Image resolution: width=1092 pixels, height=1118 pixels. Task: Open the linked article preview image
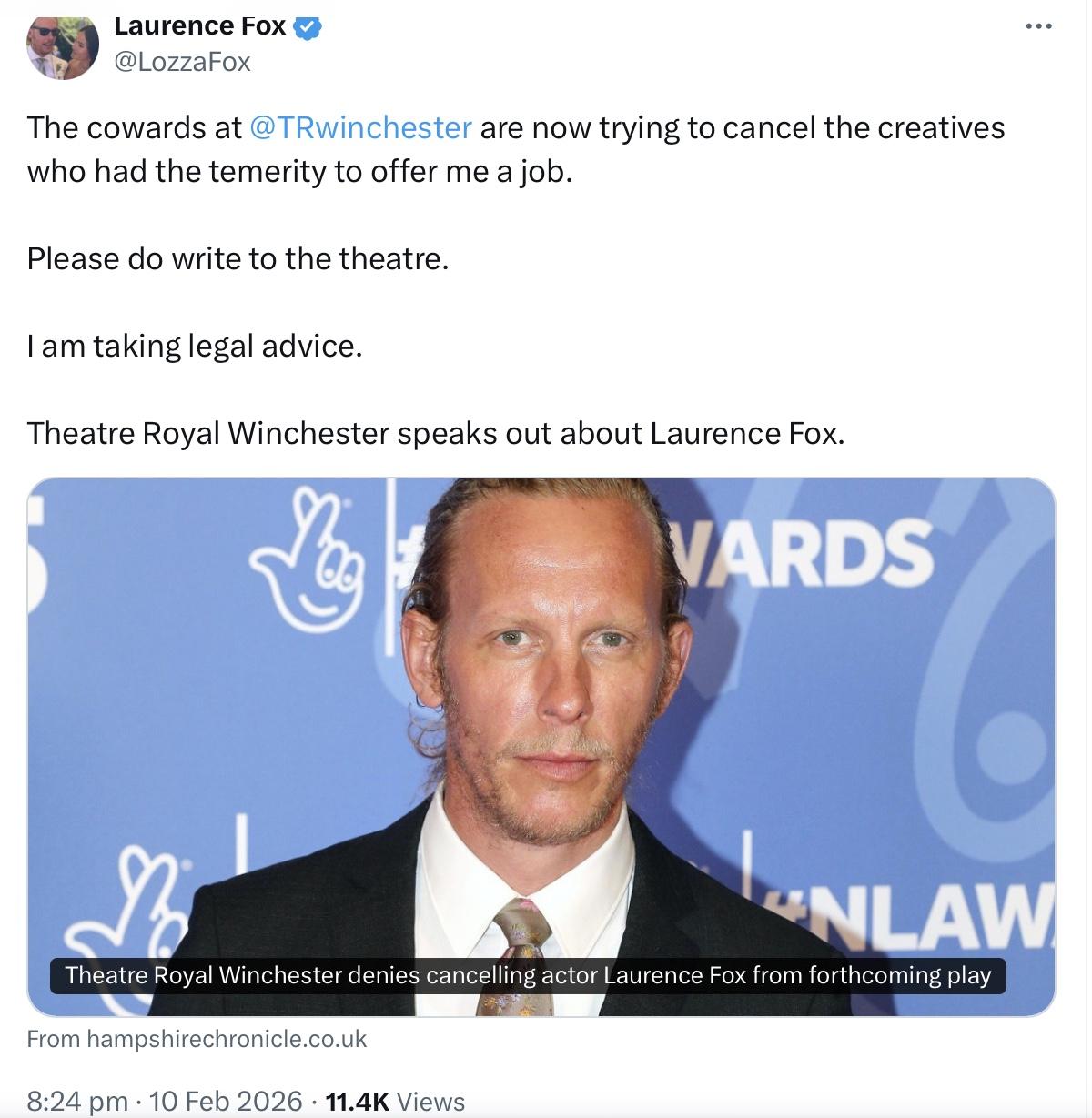(541, 747)
